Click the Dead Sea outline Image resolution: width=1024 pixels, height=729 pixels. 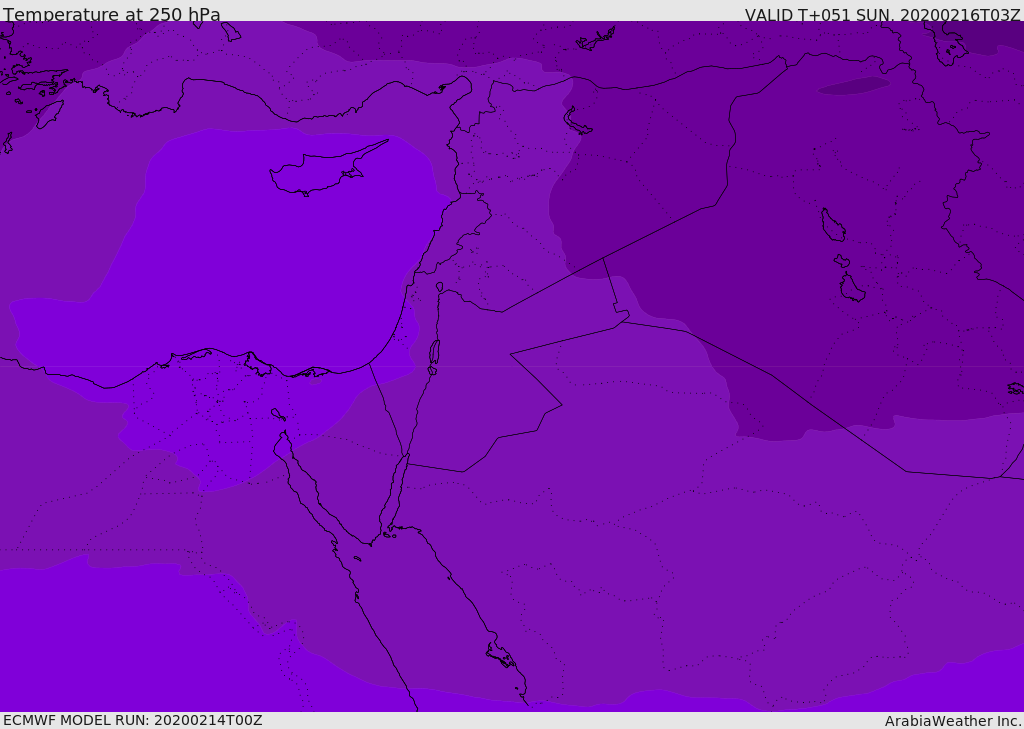[x=434, y=353]
